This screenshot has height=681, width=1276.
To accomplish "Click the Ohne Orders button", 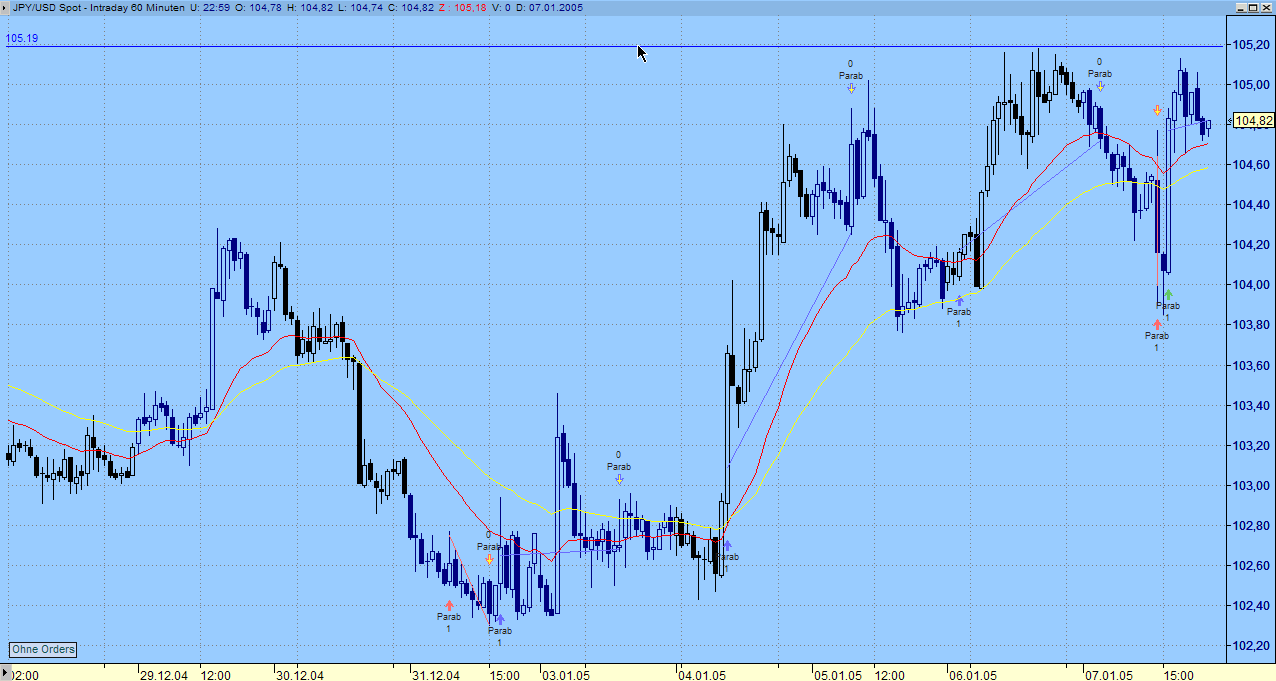I will [x=43, y=649].
